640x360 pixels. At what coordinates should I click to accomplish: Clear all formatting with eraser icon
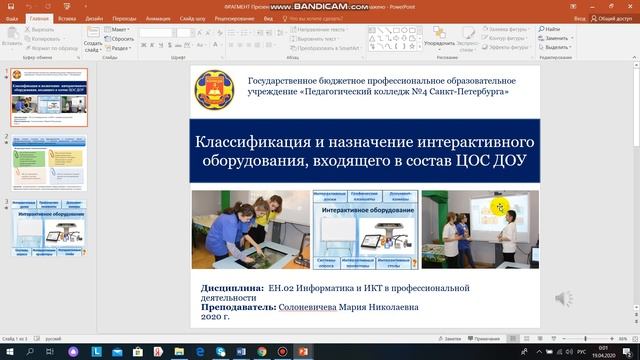coord(220,33)
